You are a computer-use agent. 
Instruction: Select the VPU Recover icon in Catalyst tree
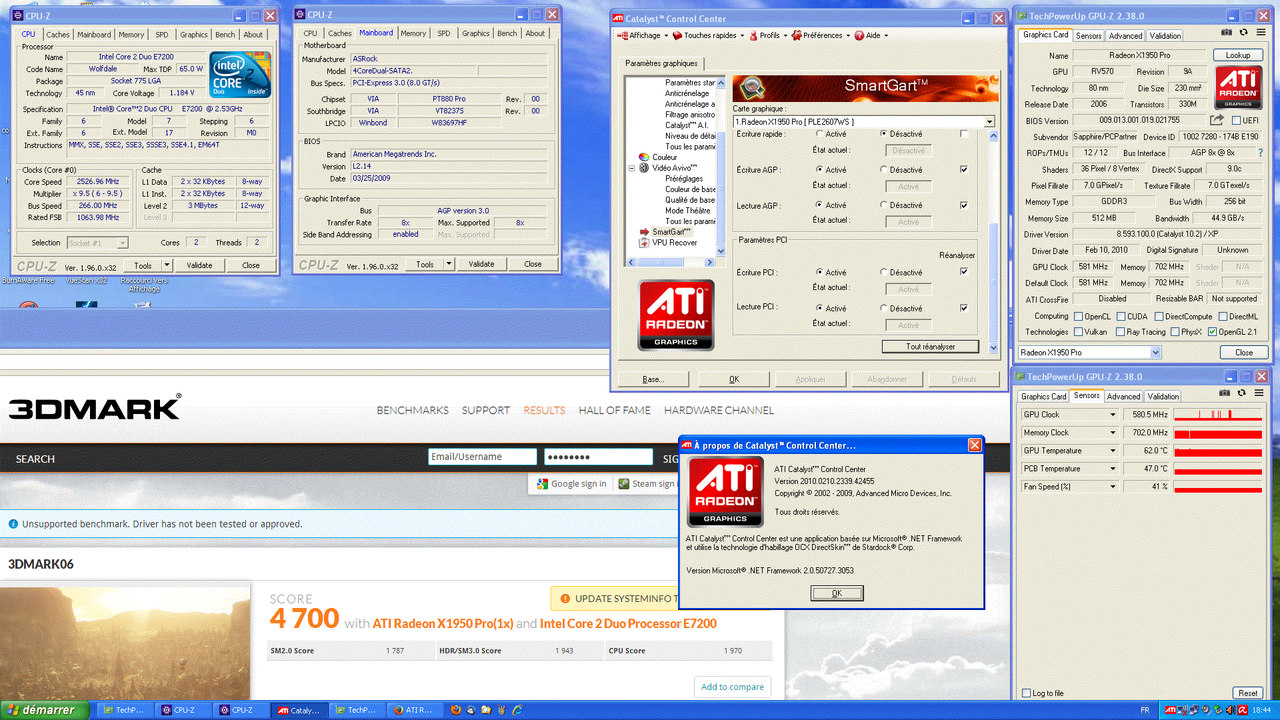coord(644,242)
